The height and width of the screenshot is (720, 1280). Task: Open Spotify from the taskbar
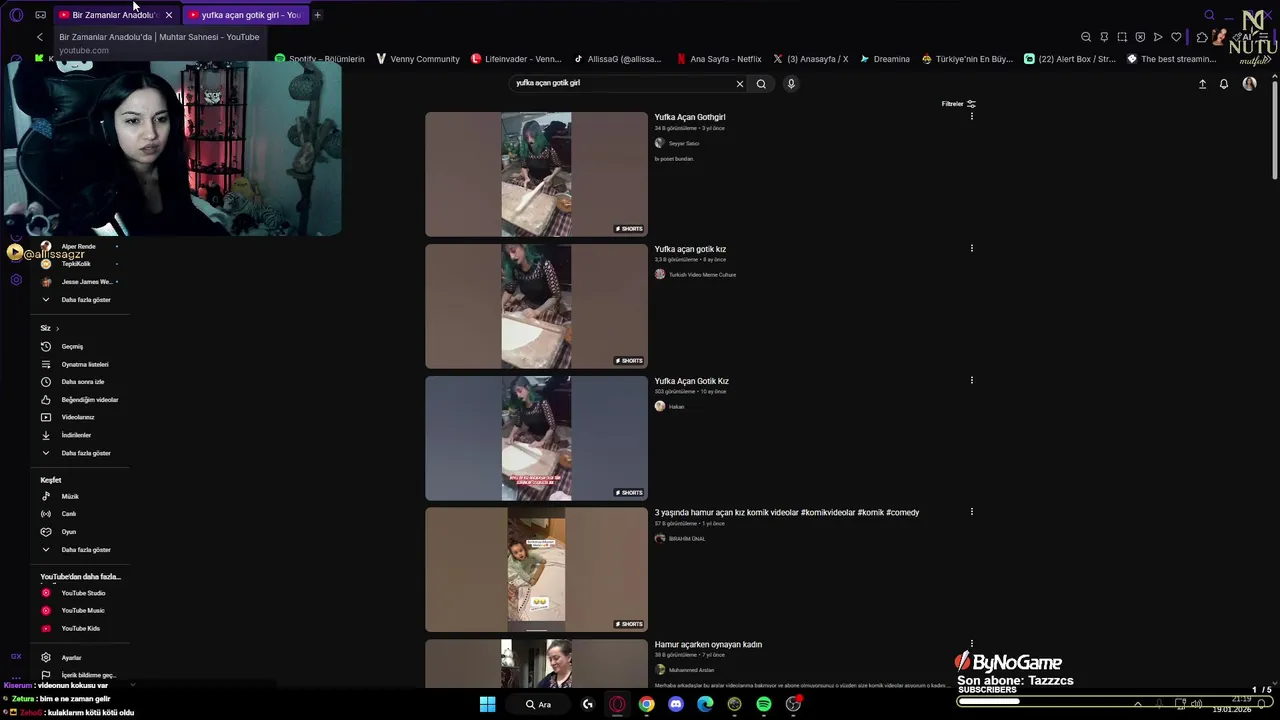pos(764,704)
